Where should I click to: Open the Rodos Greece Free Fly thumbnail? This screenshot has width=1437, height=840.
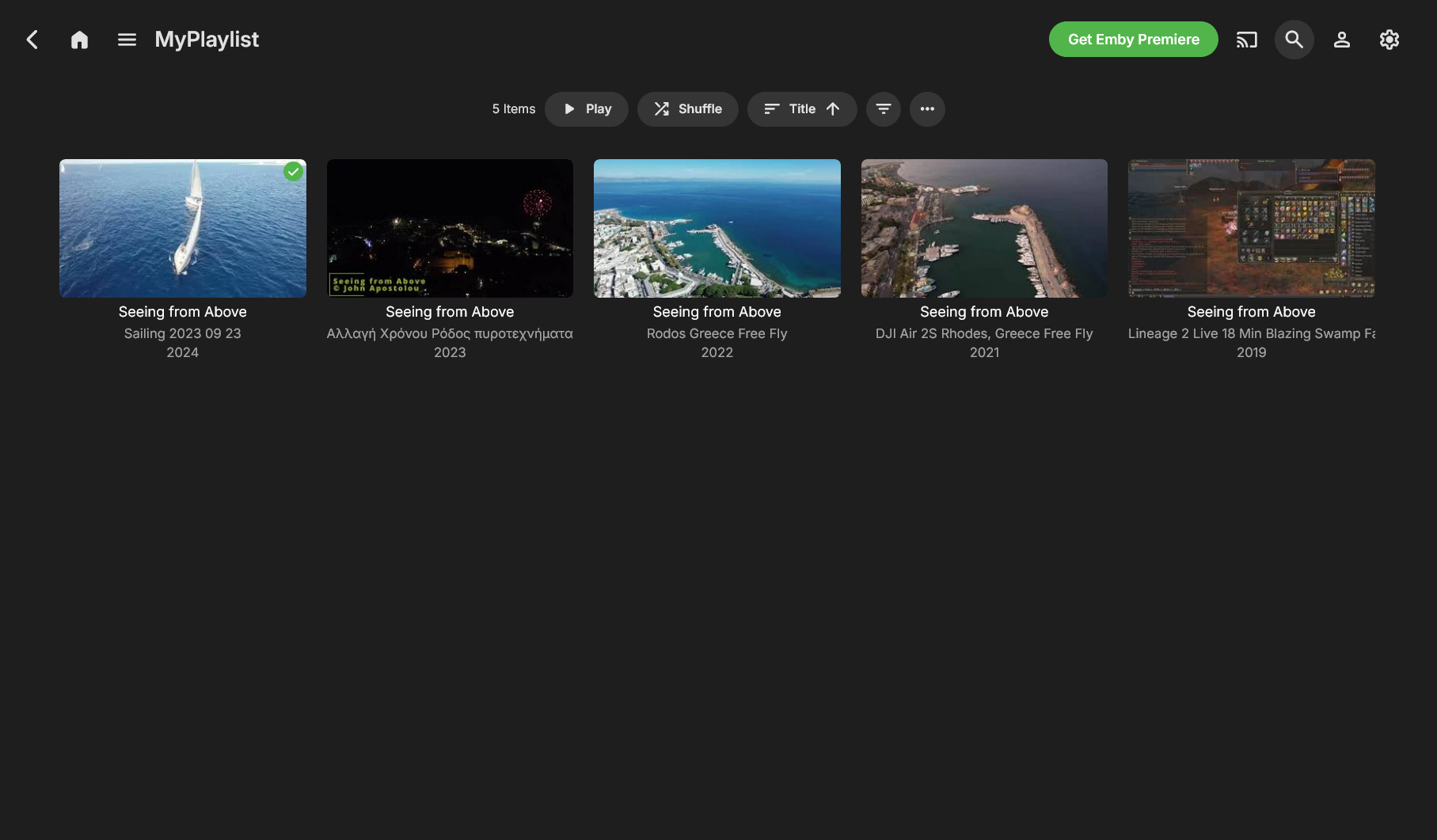tap(717, 228)
